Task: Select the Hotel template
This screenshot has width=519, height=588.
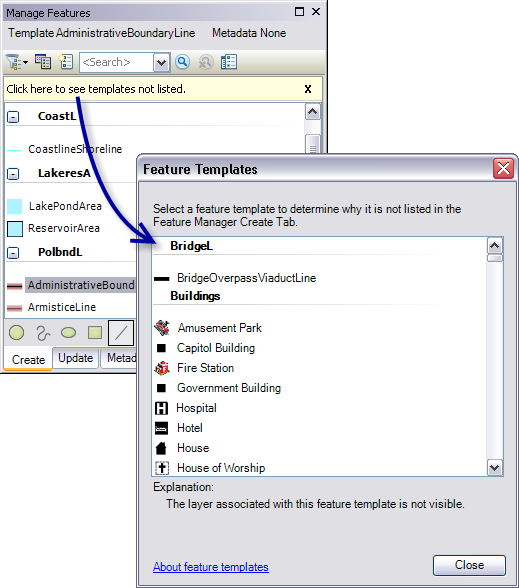Action: pos(190,428)
